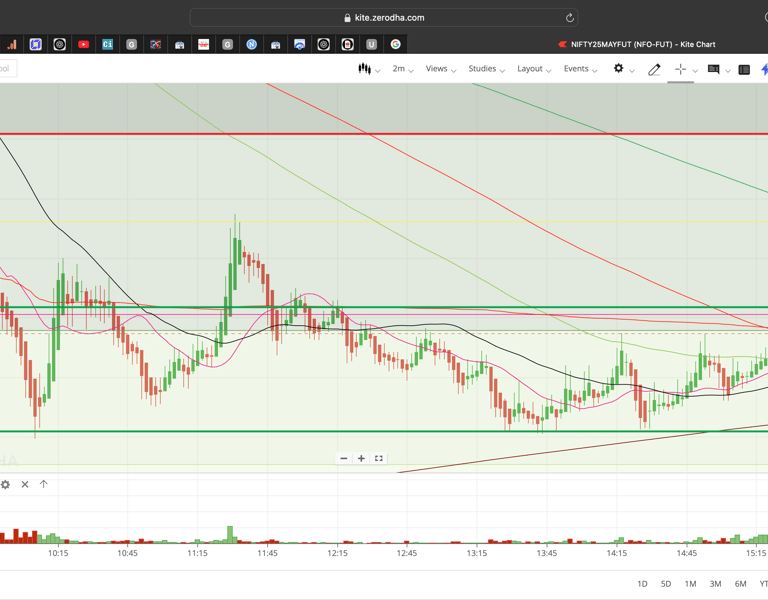Open the candlestick chart type selector
This screenshot has width=768, height=600.
[x=368, y=69]
